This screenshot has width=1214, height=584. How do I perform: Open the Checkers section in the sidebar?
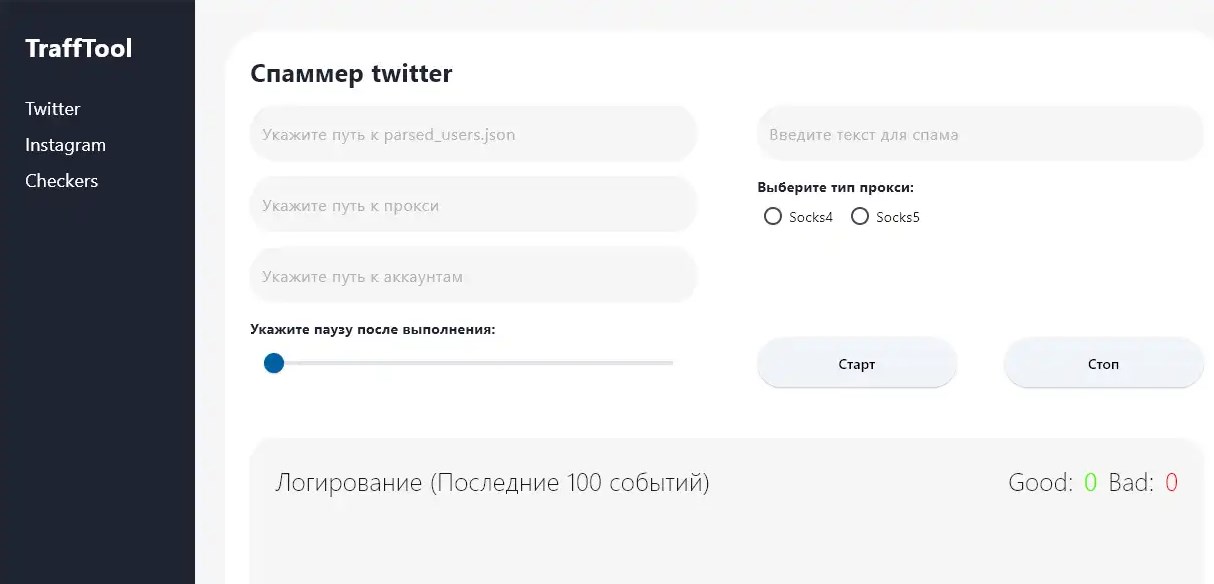tap(61, 181)
